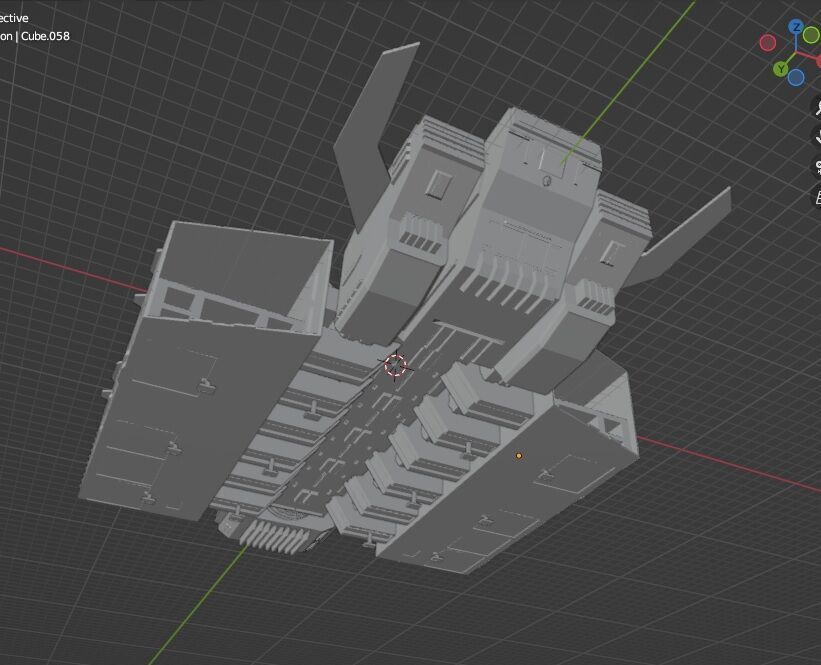Click the unlabeled blue negative Z gizmo circle
Viewport: 821px width, 665px height.
[796, 77]
